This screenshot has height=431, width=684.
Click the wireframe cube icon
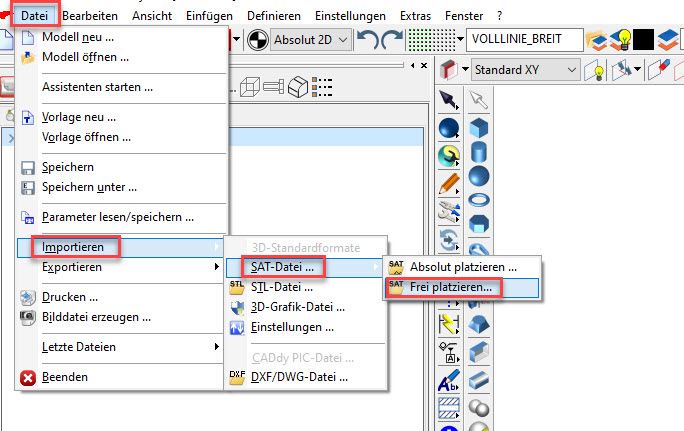(250, 87)
